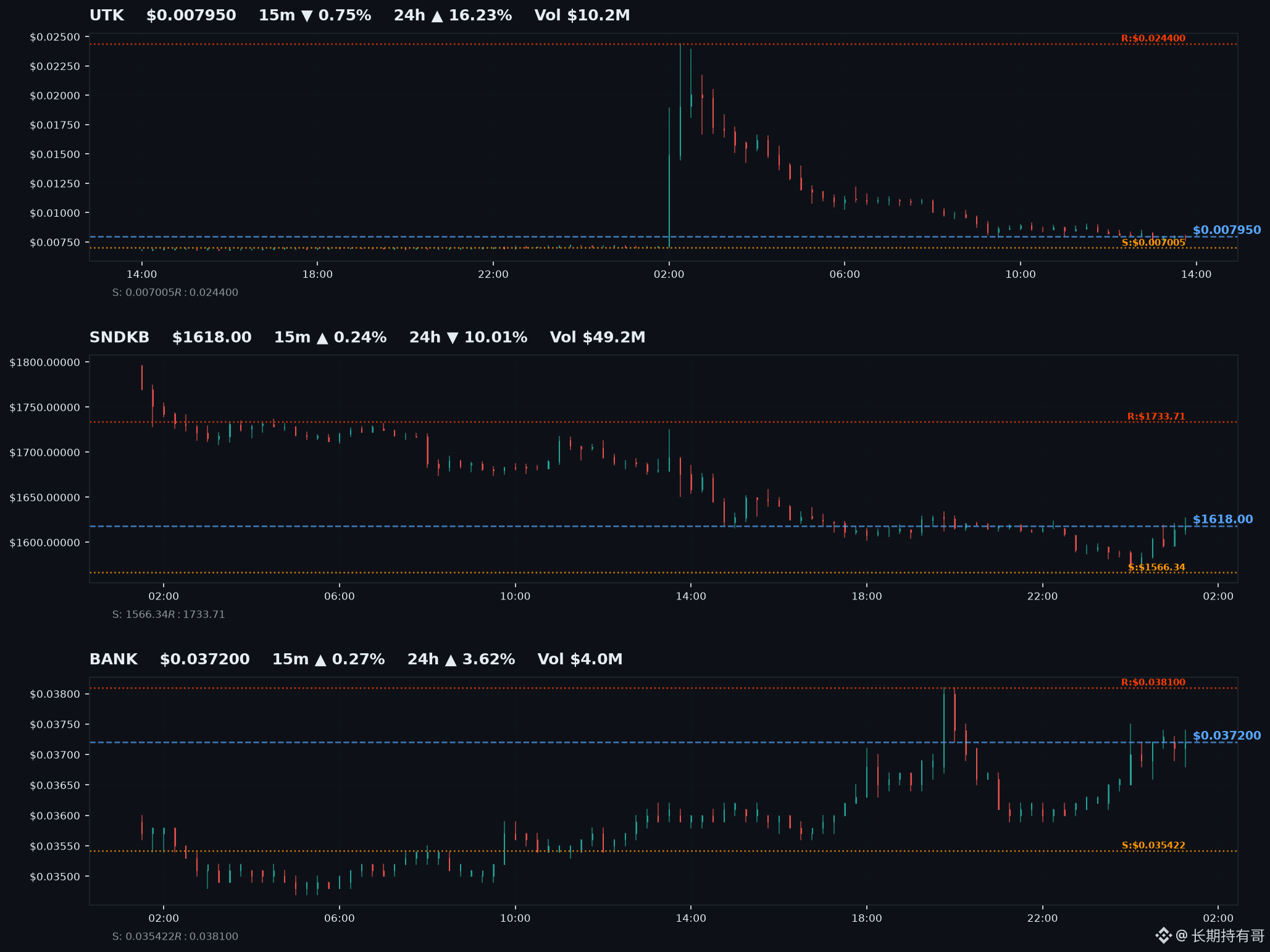Click the $0.01000 y-axis label

coord(55,213)
